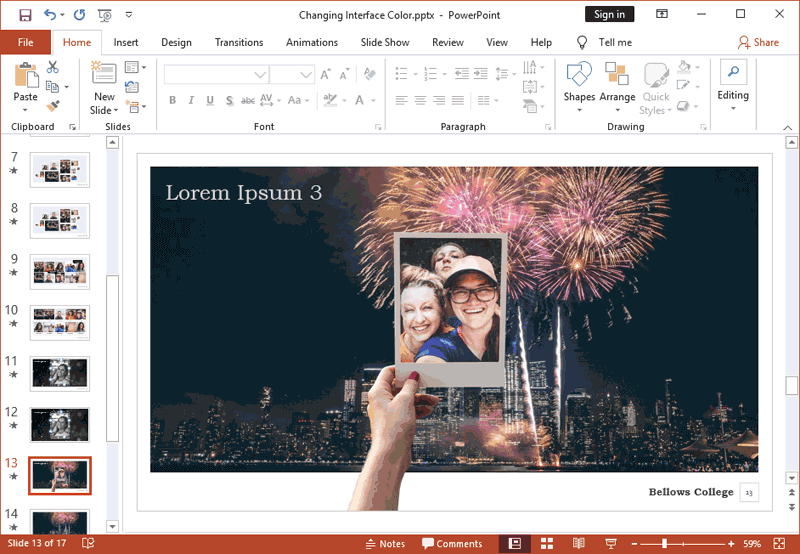This screenshot has height=554, width=800.
Task: Open the File menu
Action: 25,43
